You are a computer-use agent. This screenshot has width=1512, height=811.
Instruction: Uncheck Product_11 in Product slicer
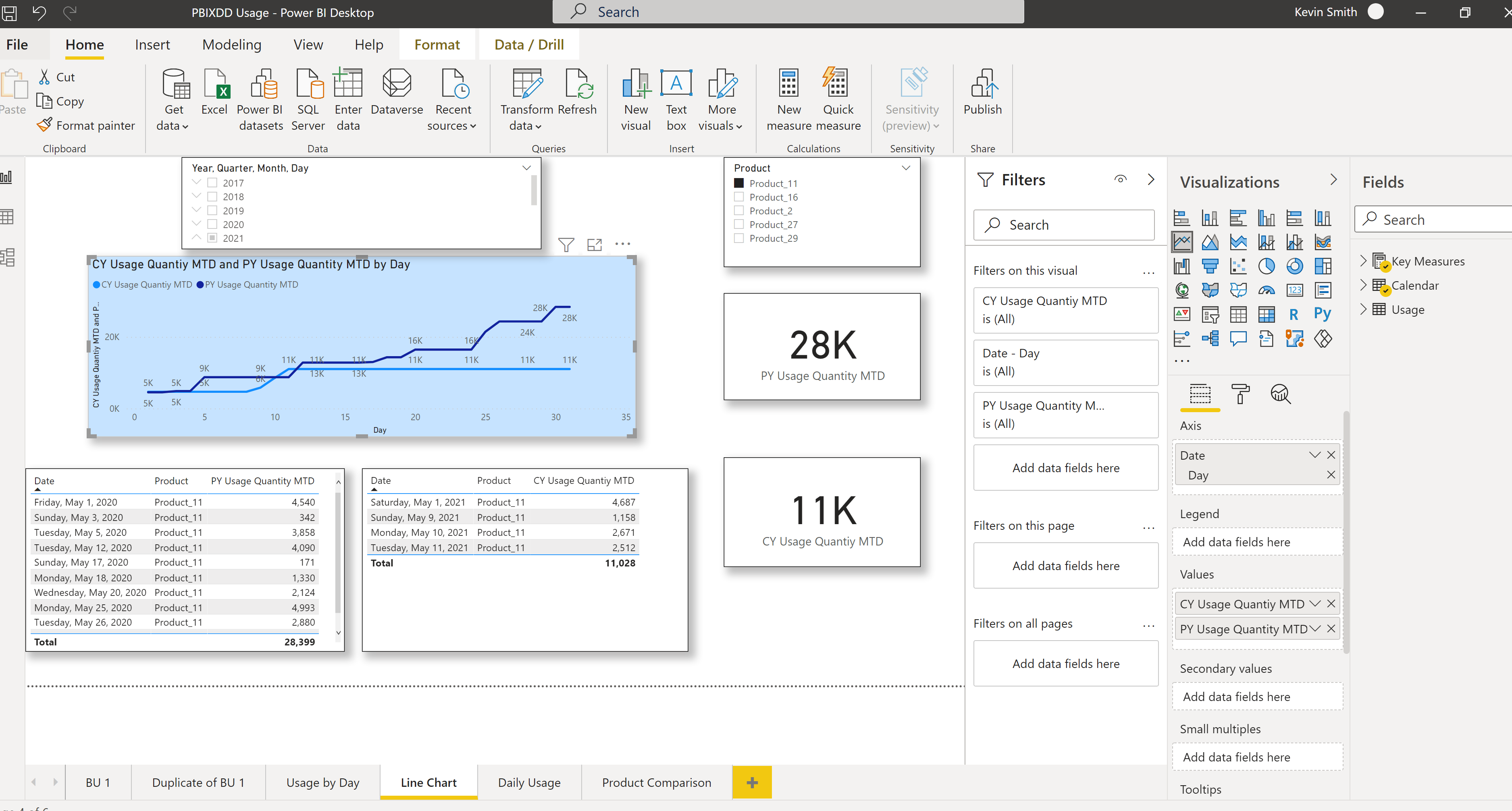tap(739, 183)
